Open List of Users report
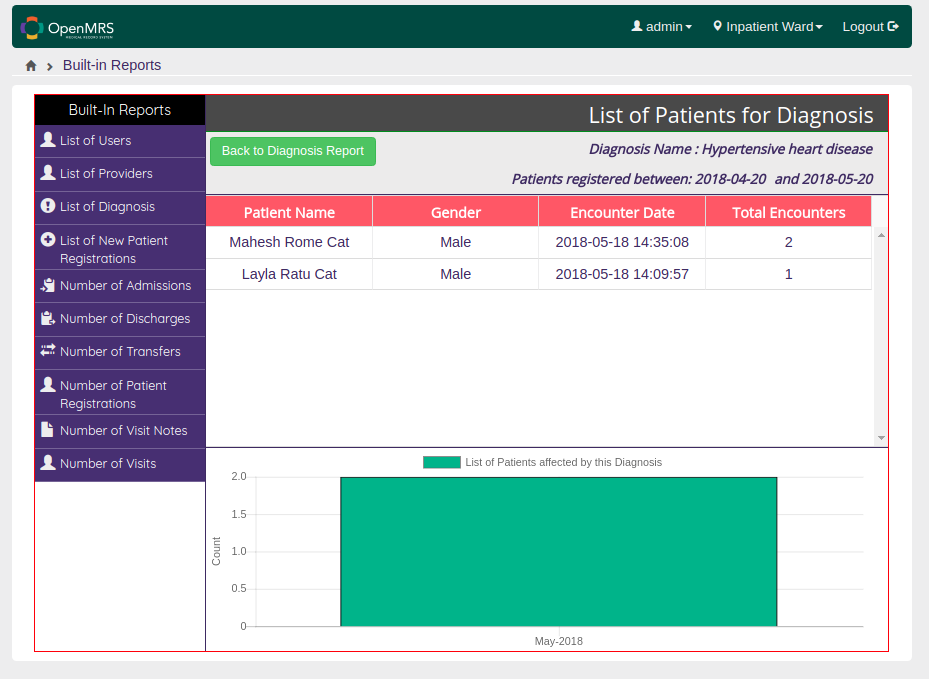This screenshot has height=679, width=929. (x=120, y=141)
